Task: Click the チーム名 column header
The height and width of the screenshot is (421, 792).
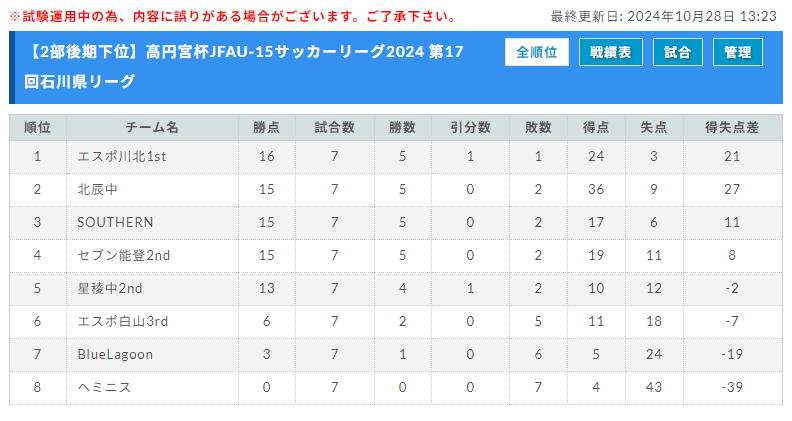Action: coord(152,127)
